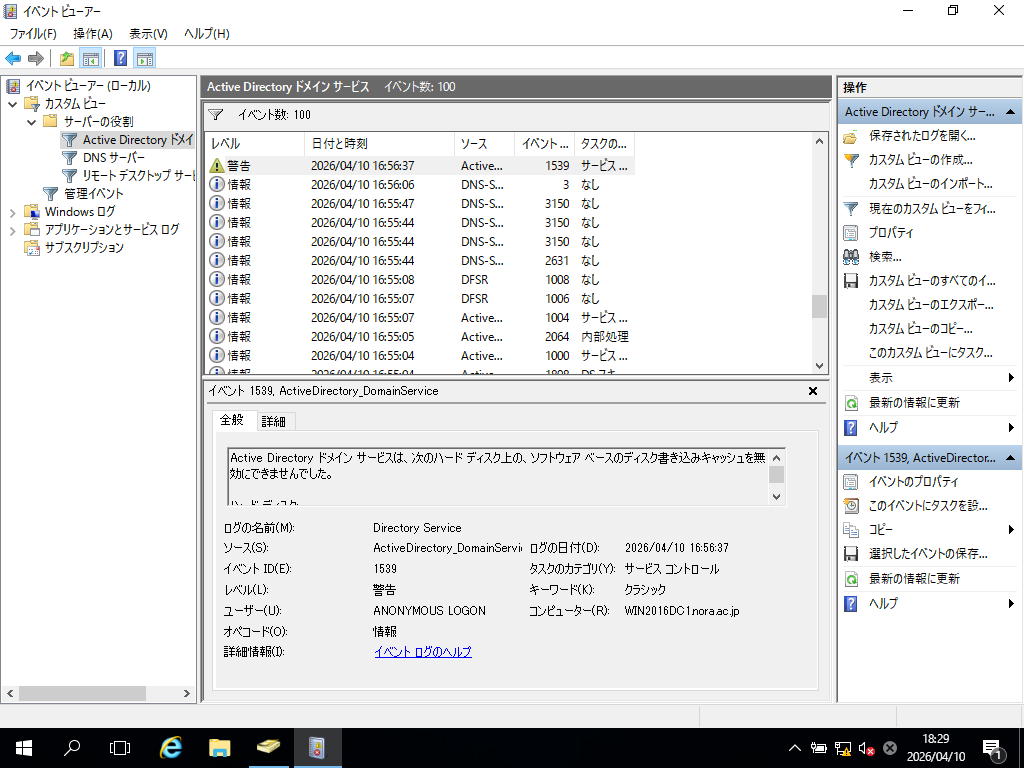This screenshot has height=768, width=1024.
Task: Open the 表示(V) menu
Action: point(148,34)
